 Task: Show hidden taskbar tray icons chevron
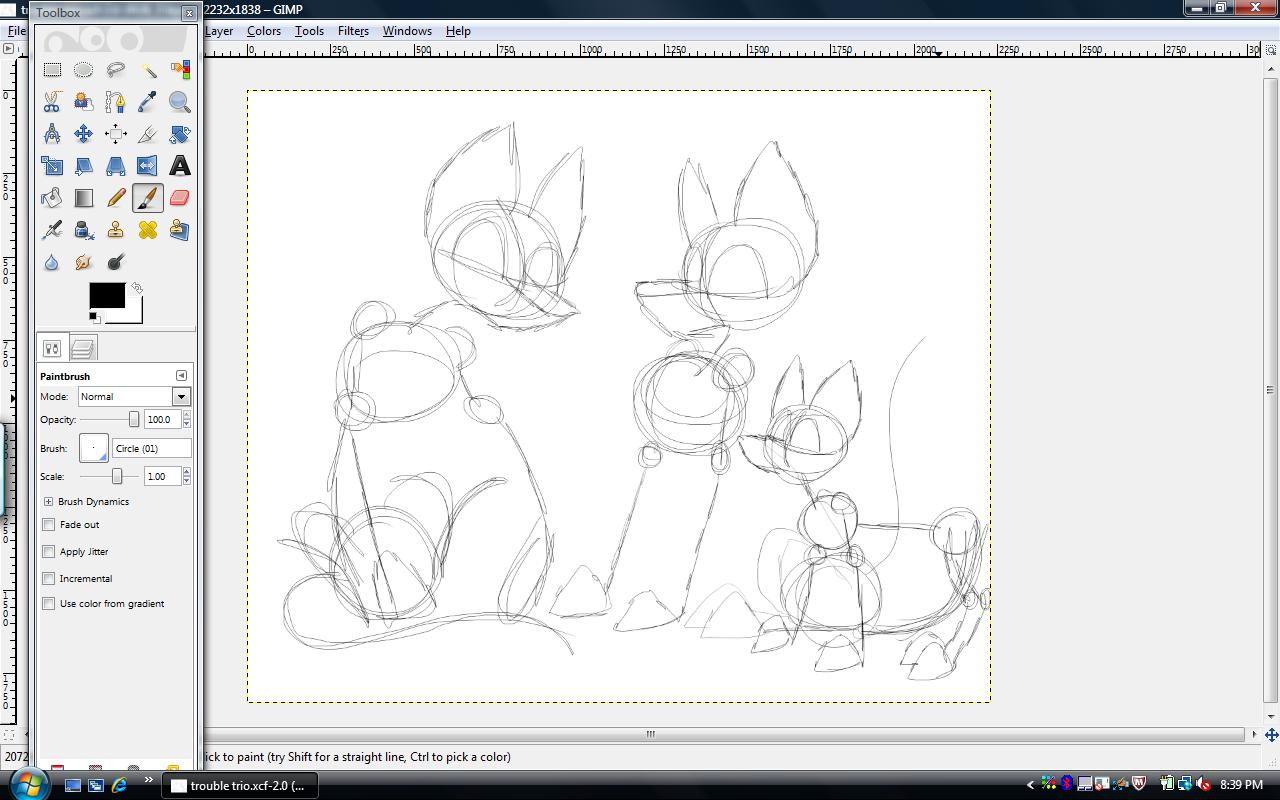[1030, 785]
